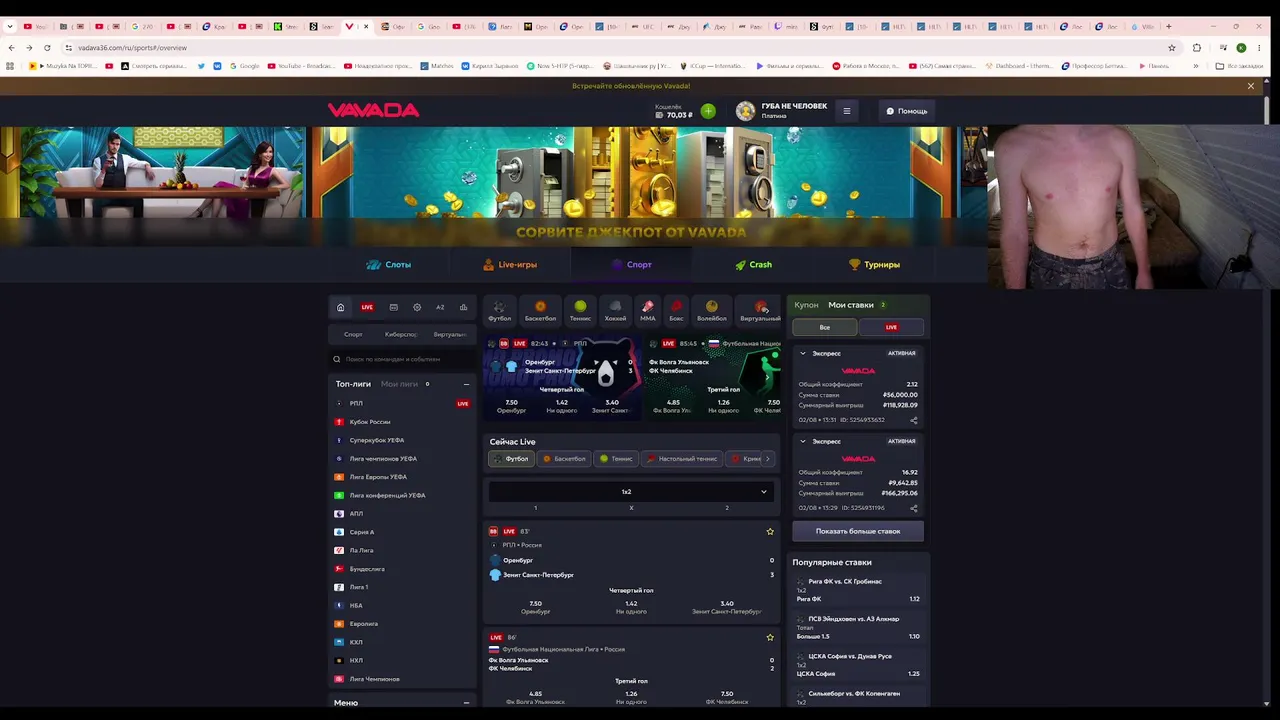Filter live events by Баскетбол chip

coord(565,459)
